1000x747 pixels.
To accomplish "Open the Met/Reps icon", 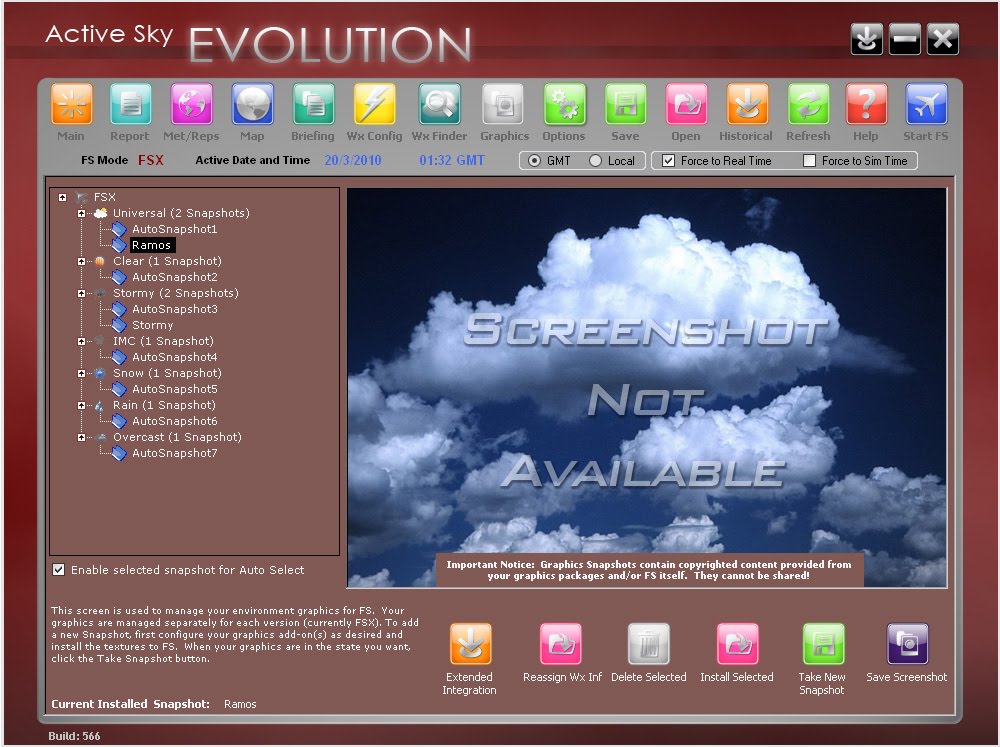I will (x=191, y=103).
